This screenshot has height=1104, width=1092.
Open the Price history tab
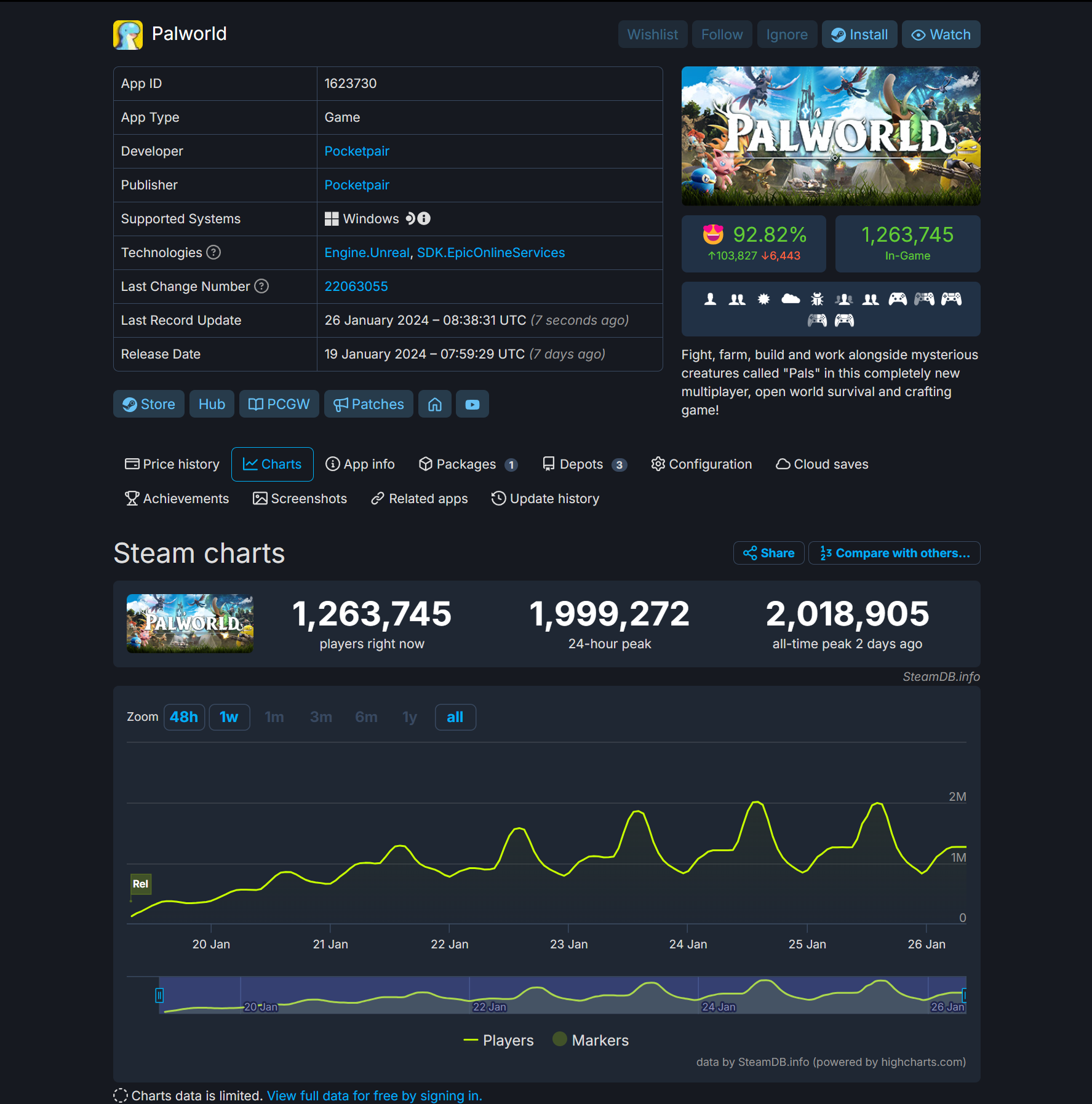(172, 464)
